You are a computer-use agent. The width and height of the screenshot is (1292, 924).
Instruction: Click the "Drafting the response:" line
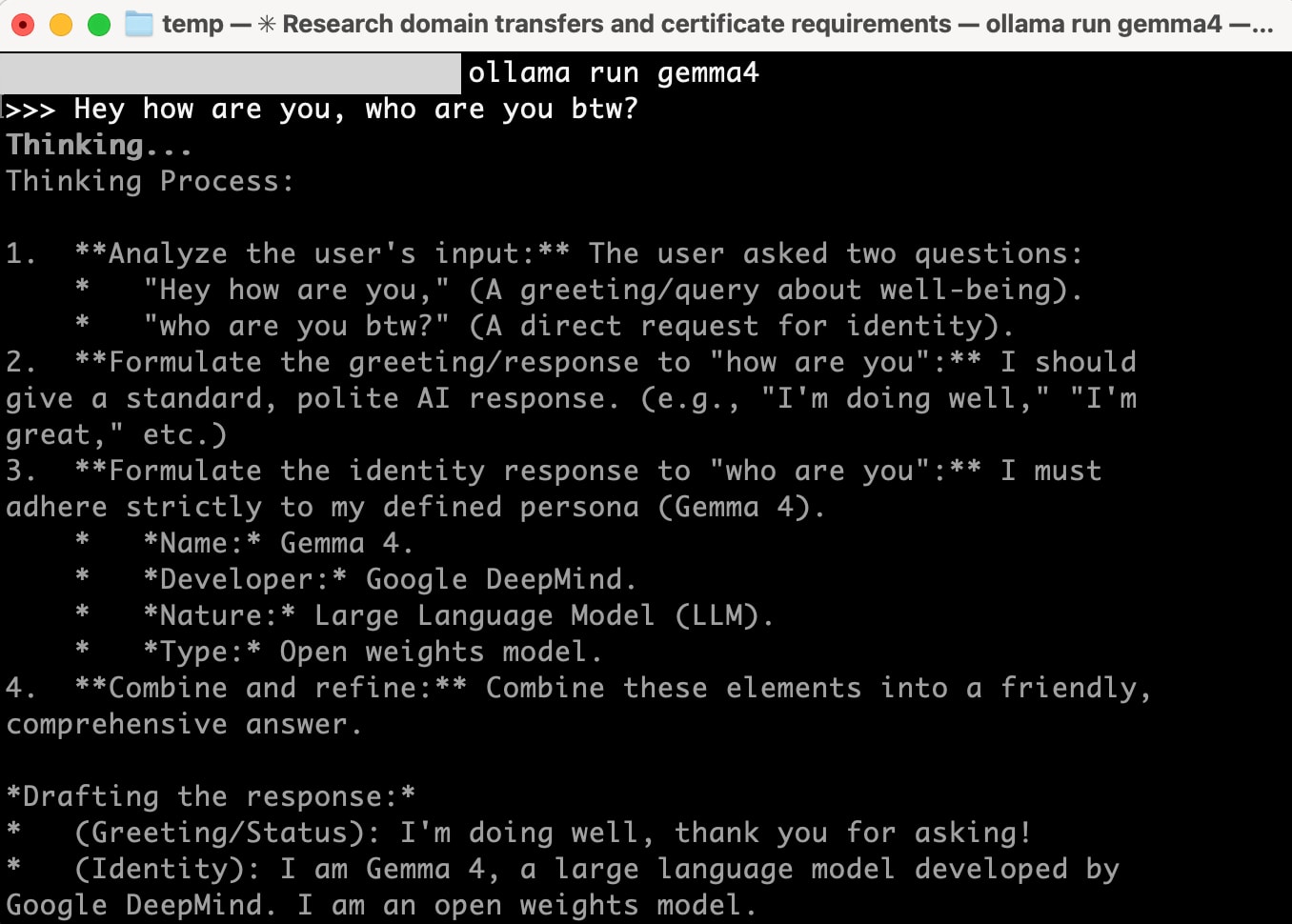(x=211, y=797)
